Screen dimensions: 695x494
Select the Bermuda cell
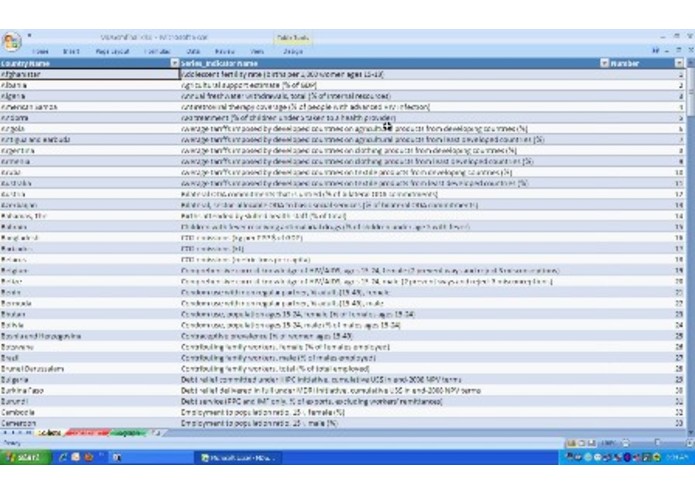coord(90,303)
